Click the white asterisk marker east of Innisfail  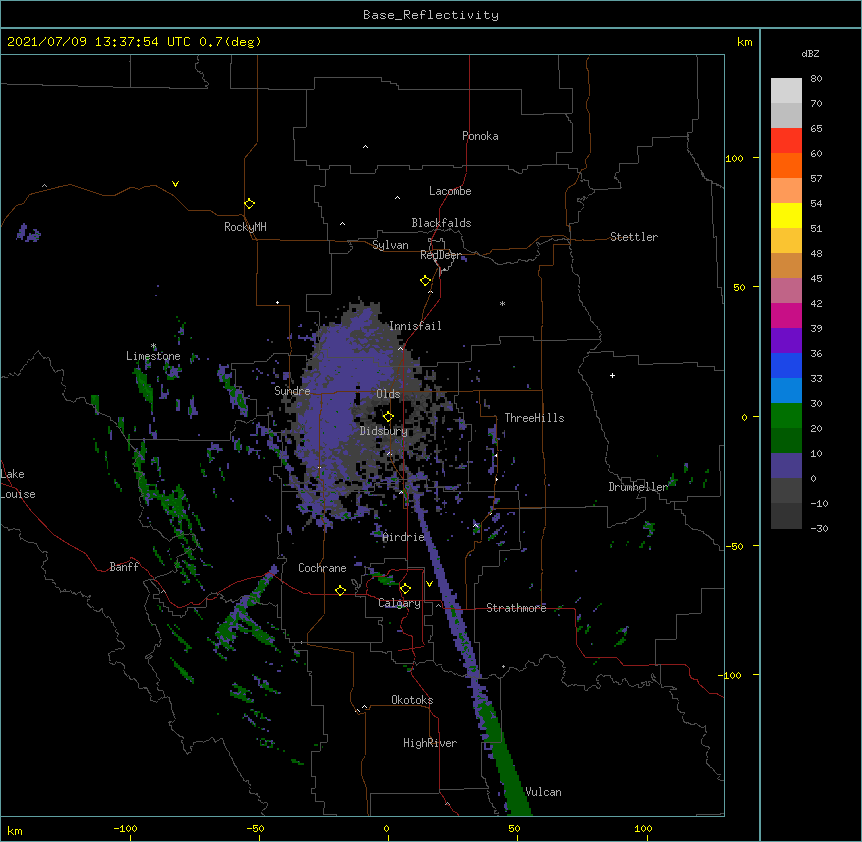(x=502, y=303)
